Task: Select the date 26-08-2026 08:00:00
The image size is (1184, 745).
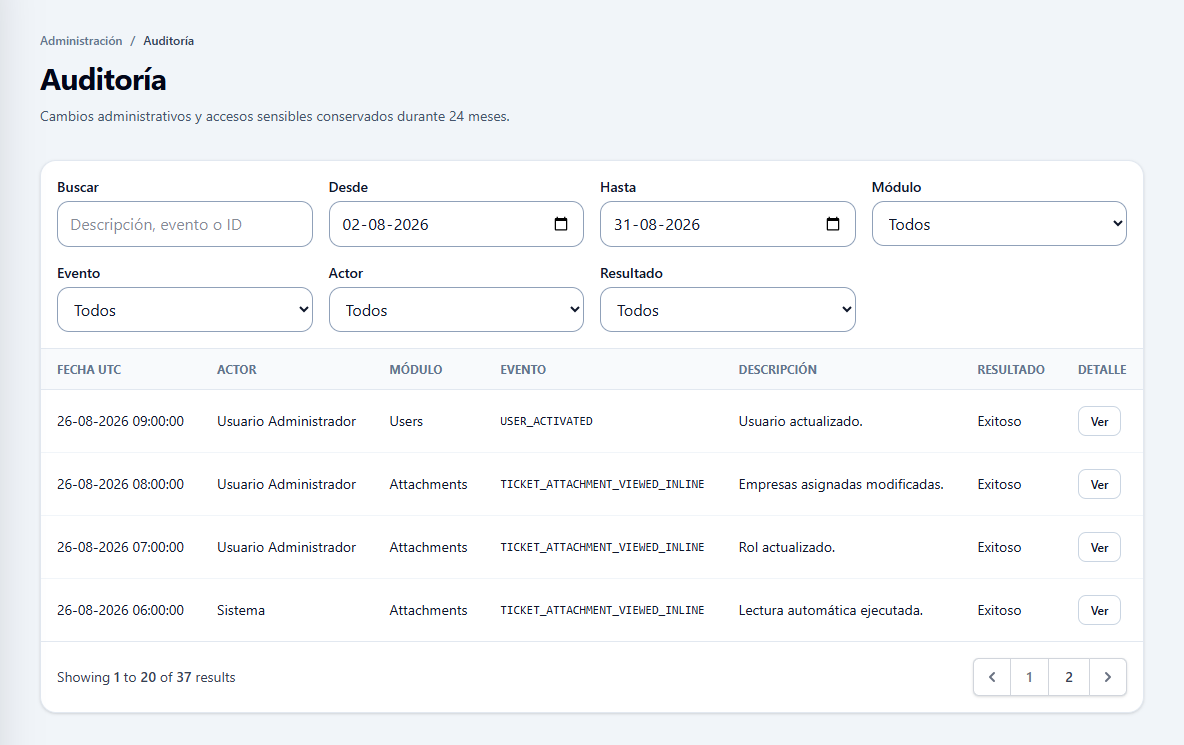Action: 121,485
